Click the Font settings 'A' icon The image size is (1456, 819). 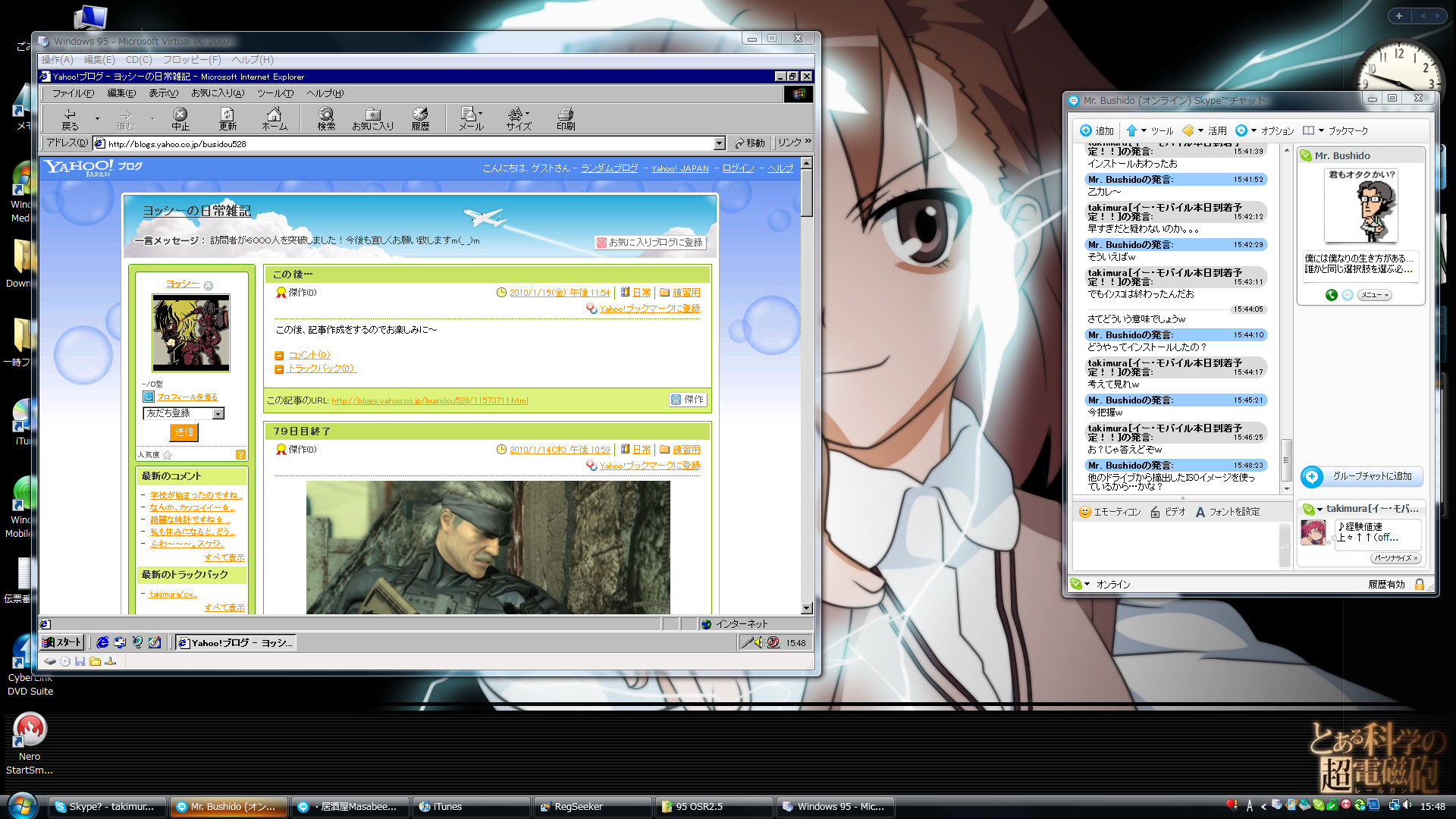pyautogui.click(x=1200, y=512)
